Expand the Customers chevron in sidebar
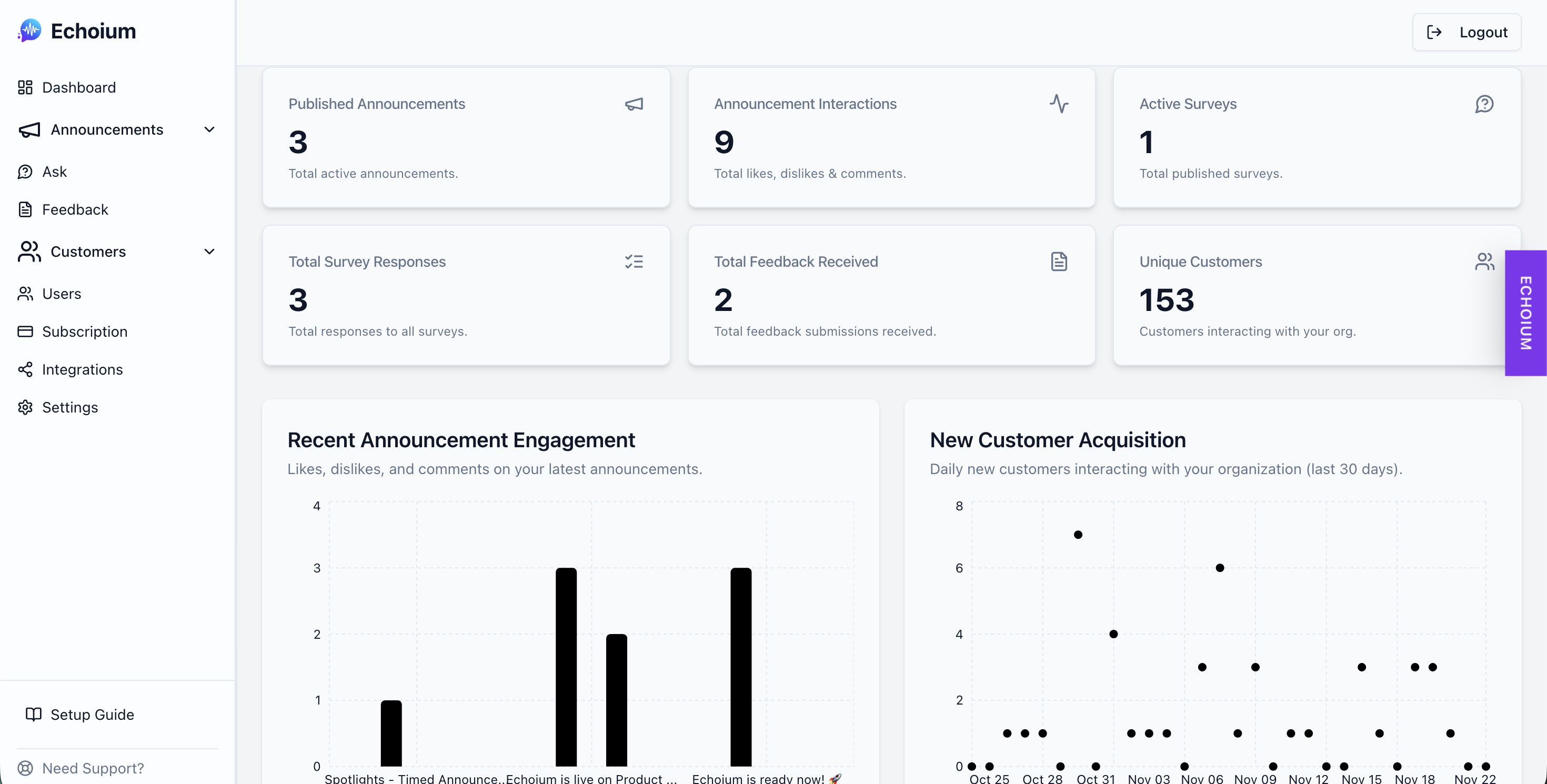Image resolution: width=1547 pixels, height=784 pixels. point(209,252)
